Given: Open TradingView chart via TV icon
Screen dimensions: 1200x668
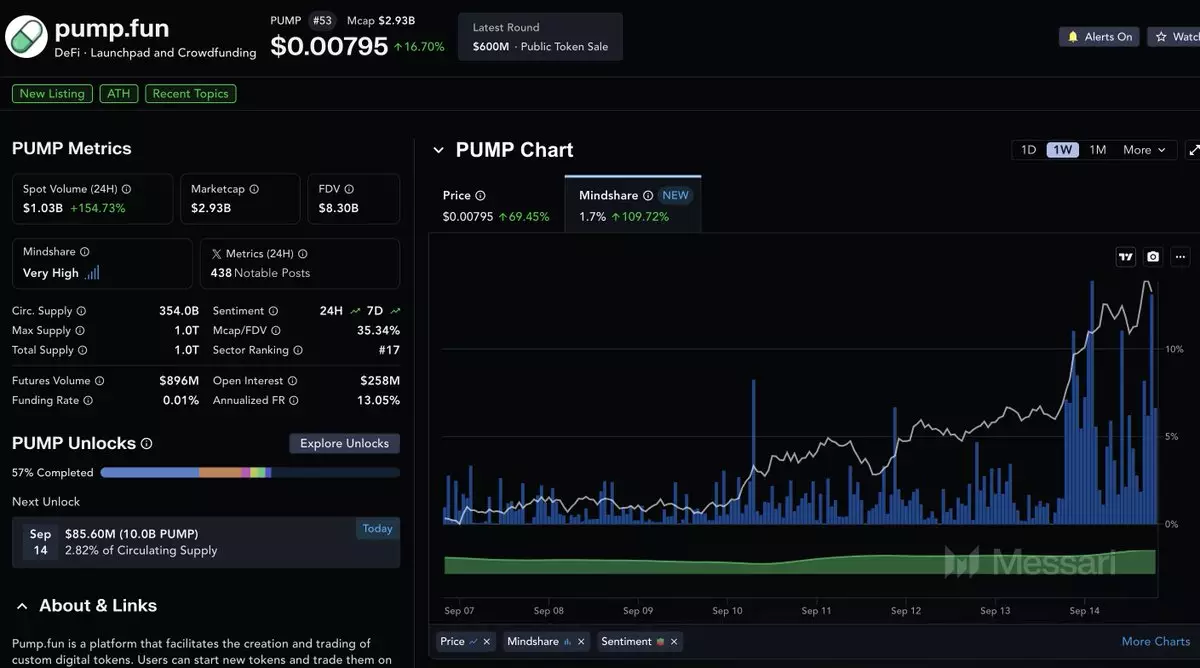Looking at the screenshot, I should pyautogui.click(x=1126, y=257).
